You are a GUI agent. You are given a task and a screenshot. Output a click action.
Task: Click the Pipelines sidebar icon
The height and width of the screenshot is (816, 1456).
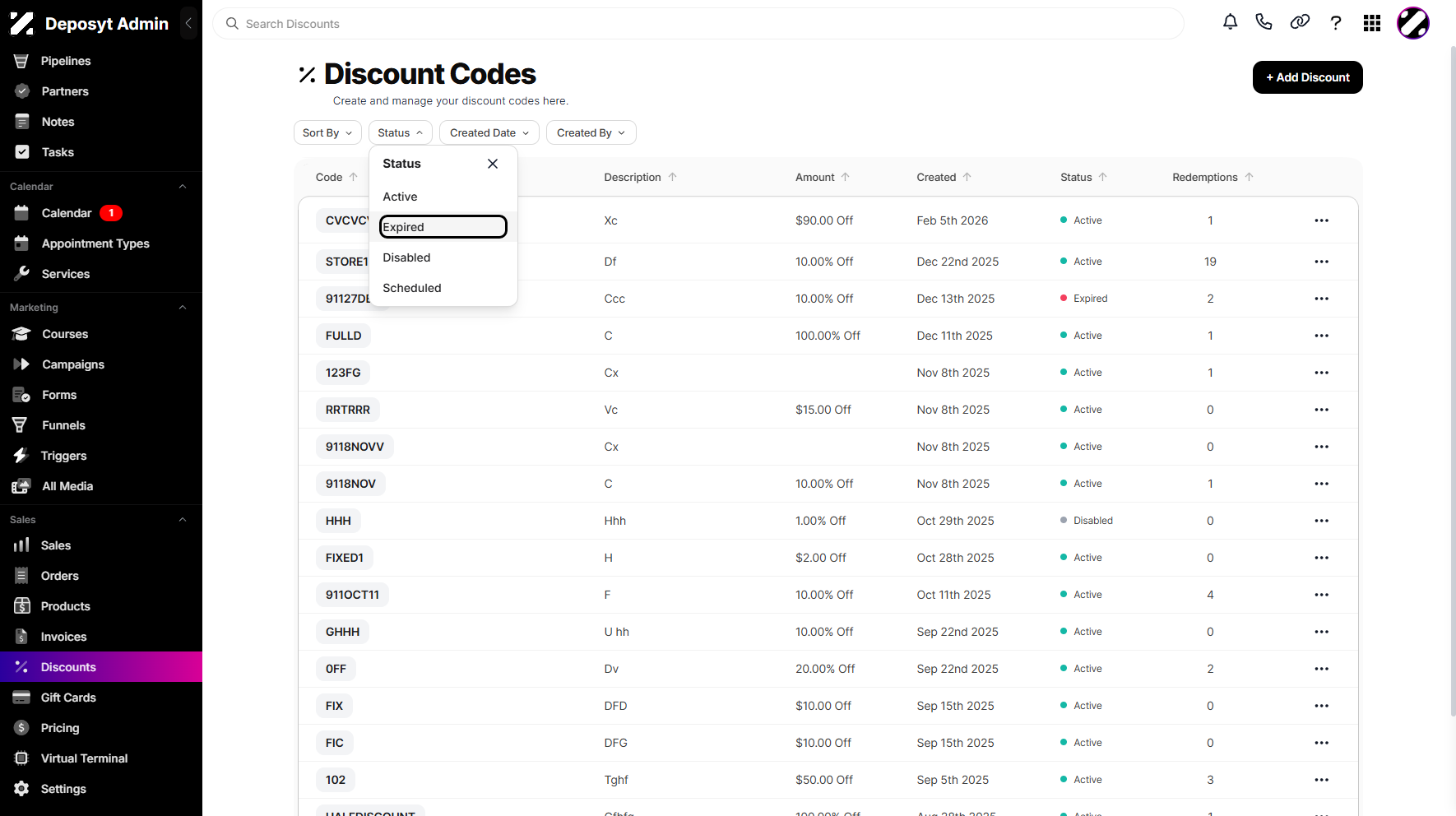tap(22, 61)
